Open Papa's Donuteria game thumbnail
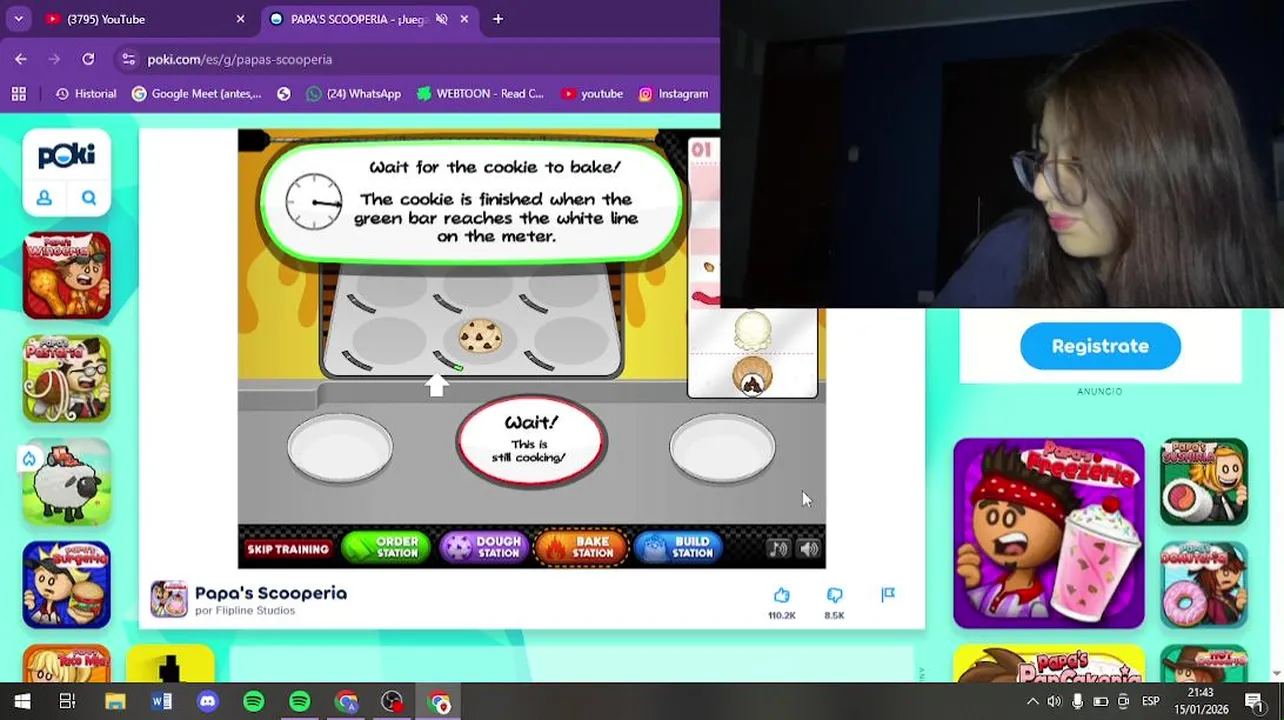Image resolution: width=1284 pixels, height=720 pixels. 1204,585
